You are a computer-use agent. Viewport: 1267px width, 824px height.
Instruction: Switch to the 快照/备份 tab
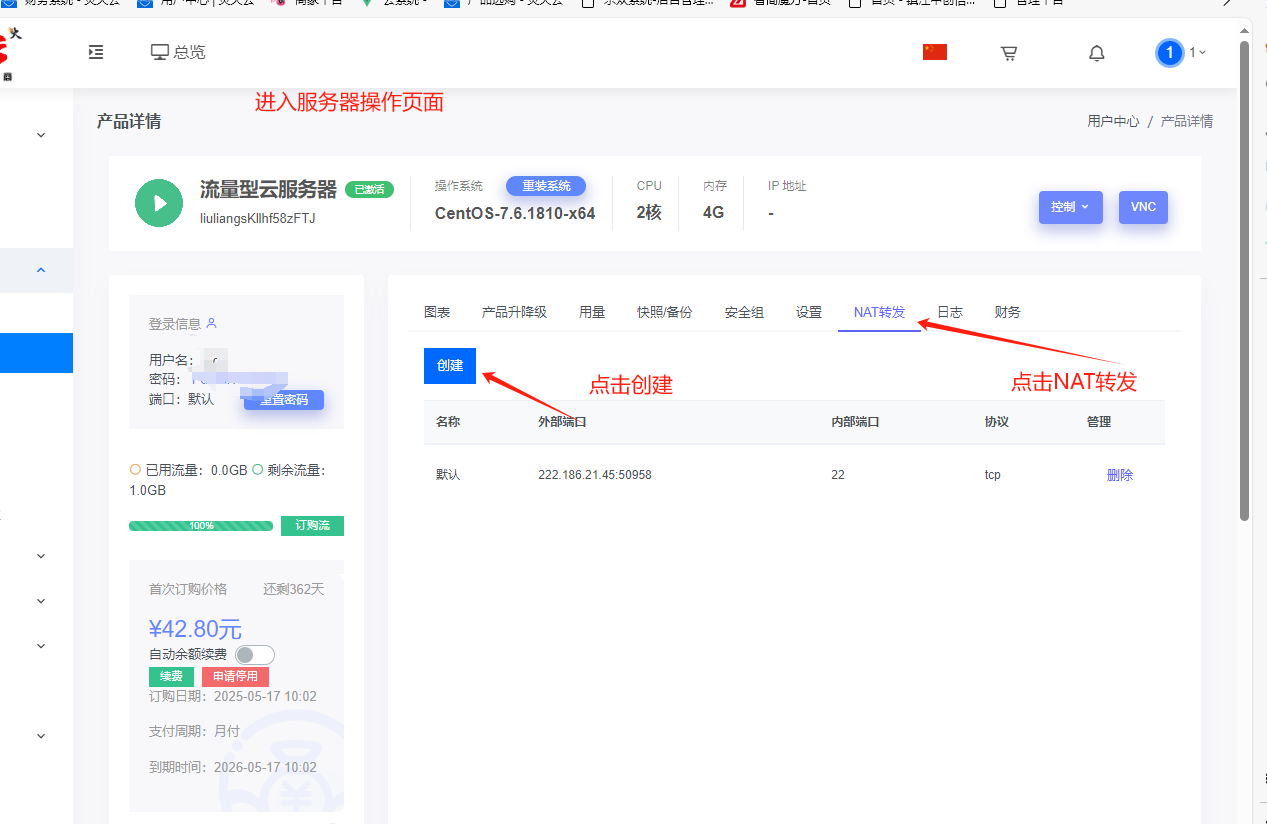click(664, 312)
